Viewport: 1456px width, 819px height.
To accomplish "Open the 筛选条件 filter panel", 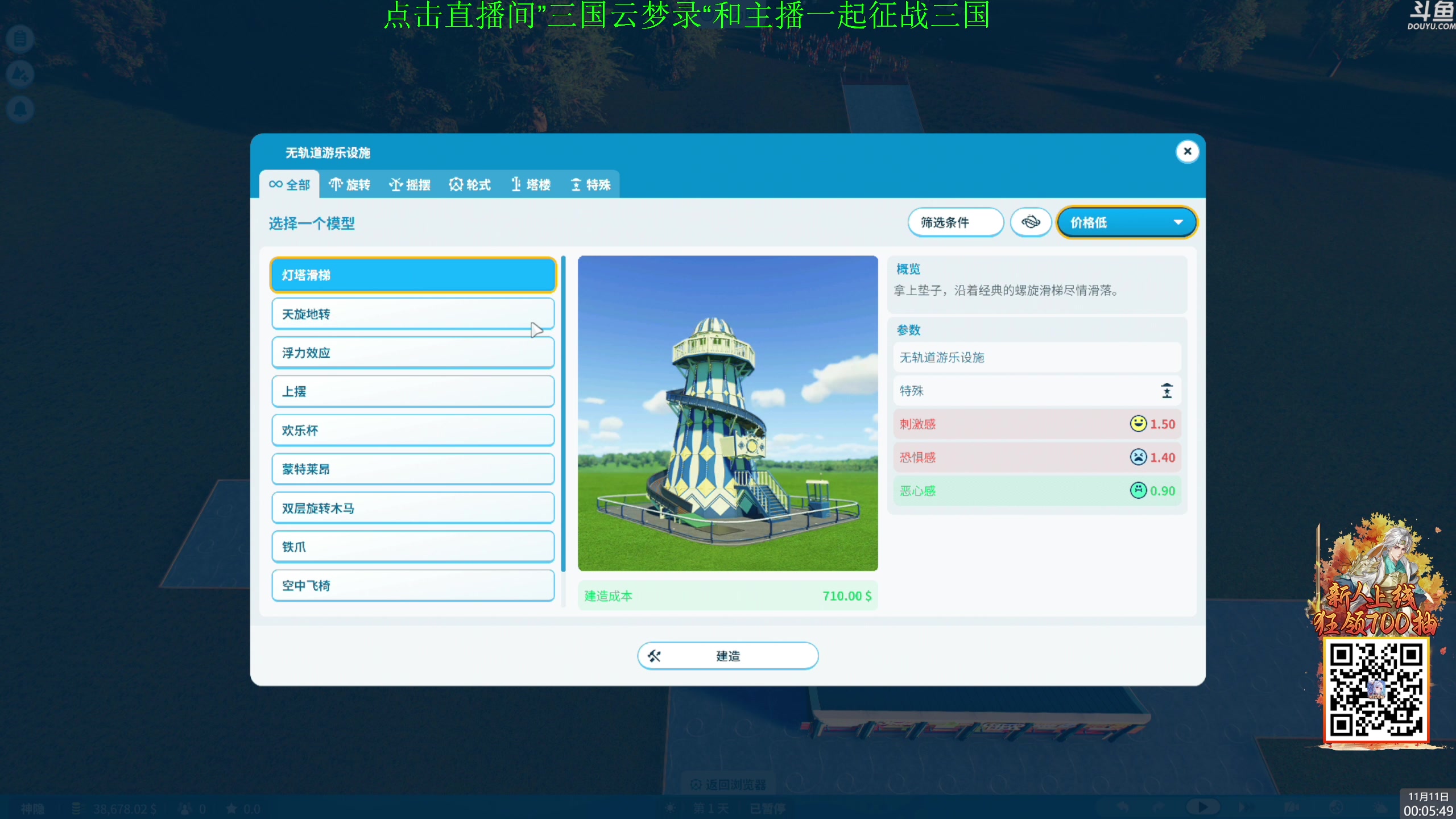I will [x=955, y=222].
